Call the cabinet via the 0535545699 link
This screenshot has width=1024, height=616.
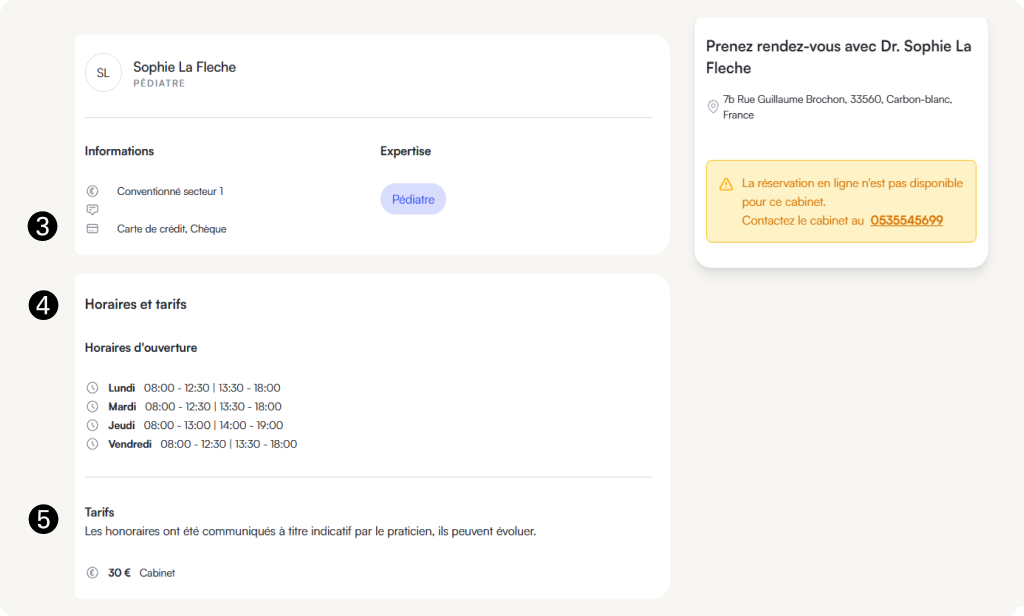906,220
